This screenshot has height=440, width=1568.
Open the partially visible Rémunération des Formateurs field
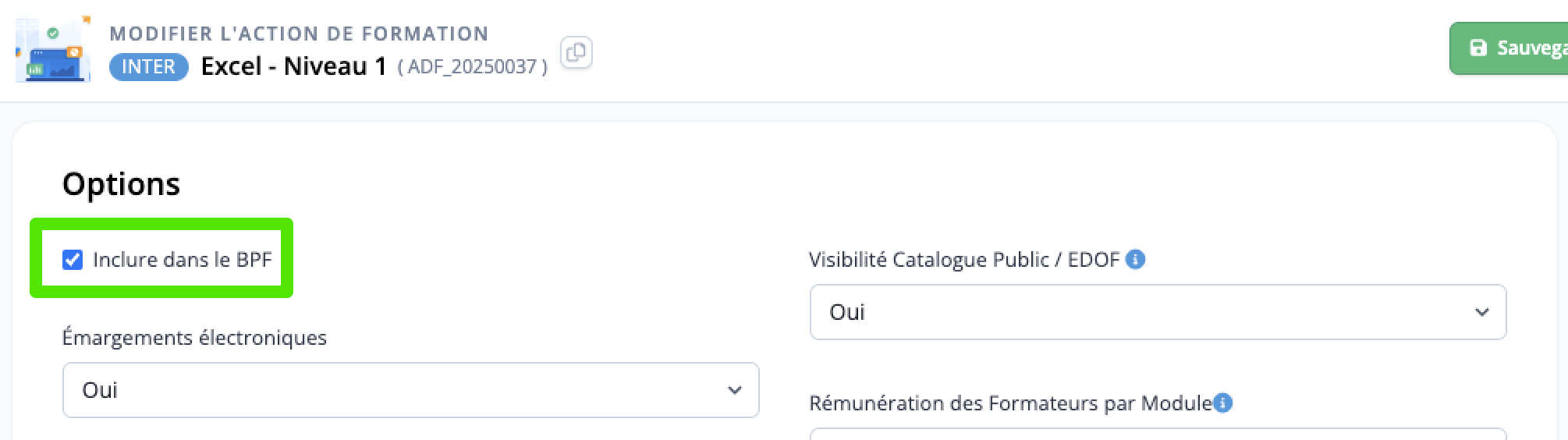click(x=1158, y=434)
